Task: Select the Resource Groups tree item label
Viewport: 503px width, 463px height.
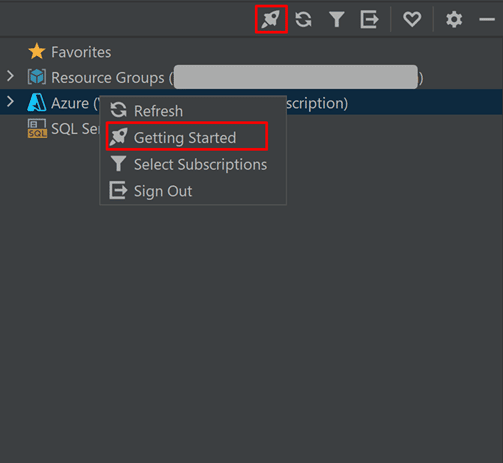Action: tap(108, 78)
